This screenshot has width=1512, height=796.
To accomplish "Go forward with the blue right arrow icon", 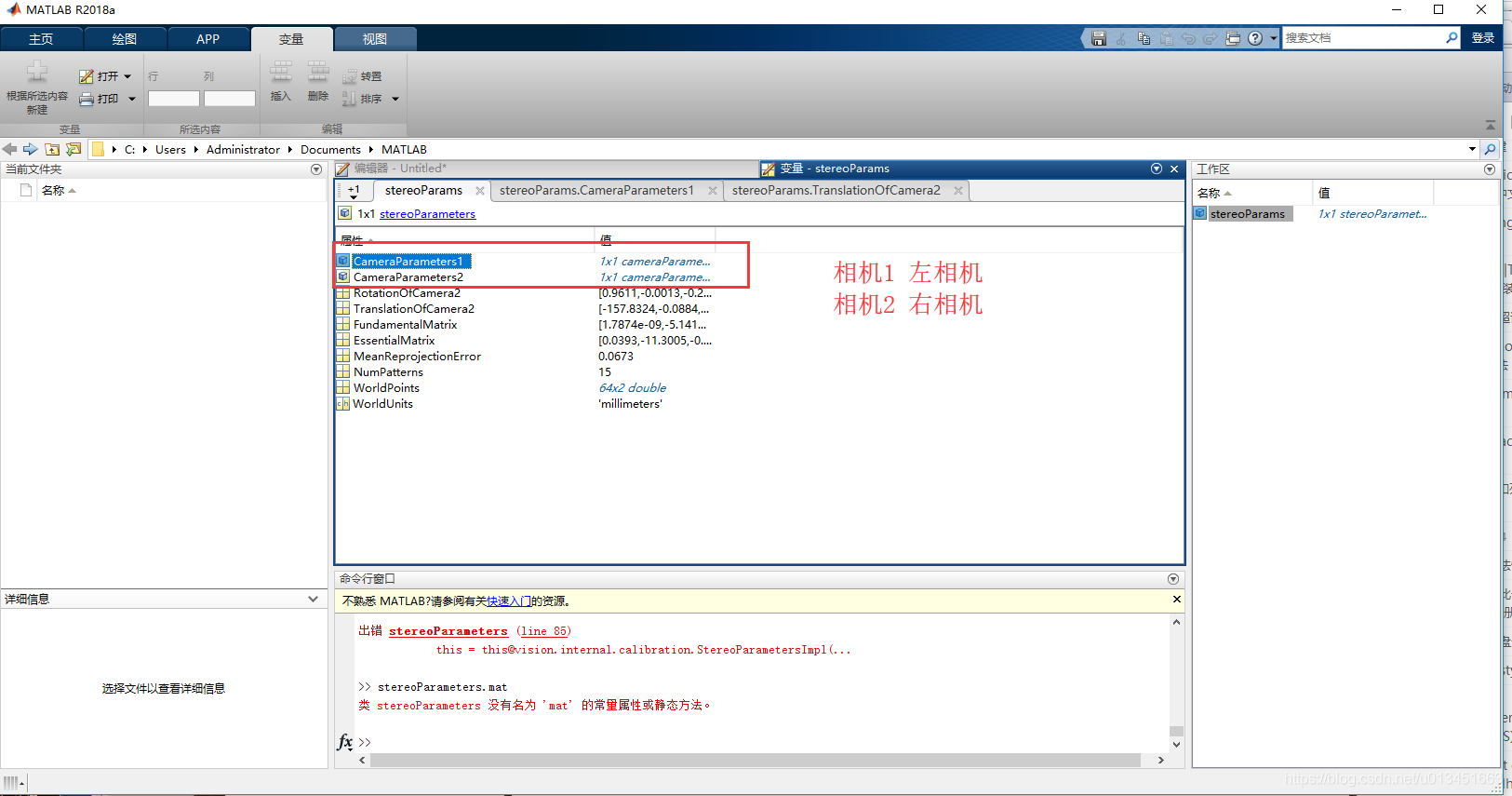I will (31, 149).
